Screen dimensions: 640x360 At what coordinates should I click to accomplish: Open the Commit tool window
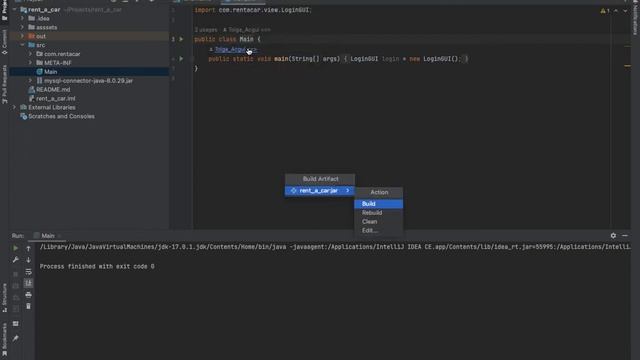click(x=4, y=42)
